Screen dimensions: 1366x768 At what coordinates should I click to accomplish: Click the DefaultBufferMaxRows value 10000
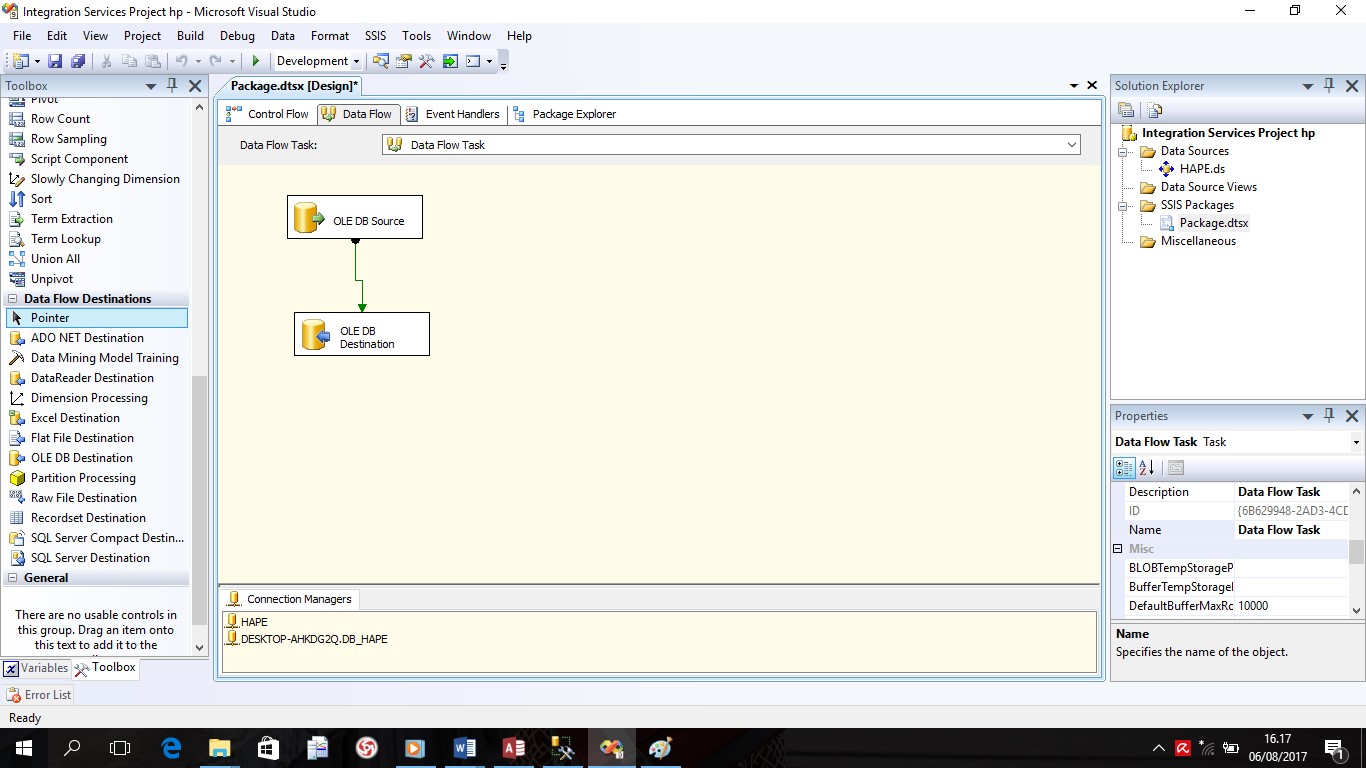(x=1292, y=606)
